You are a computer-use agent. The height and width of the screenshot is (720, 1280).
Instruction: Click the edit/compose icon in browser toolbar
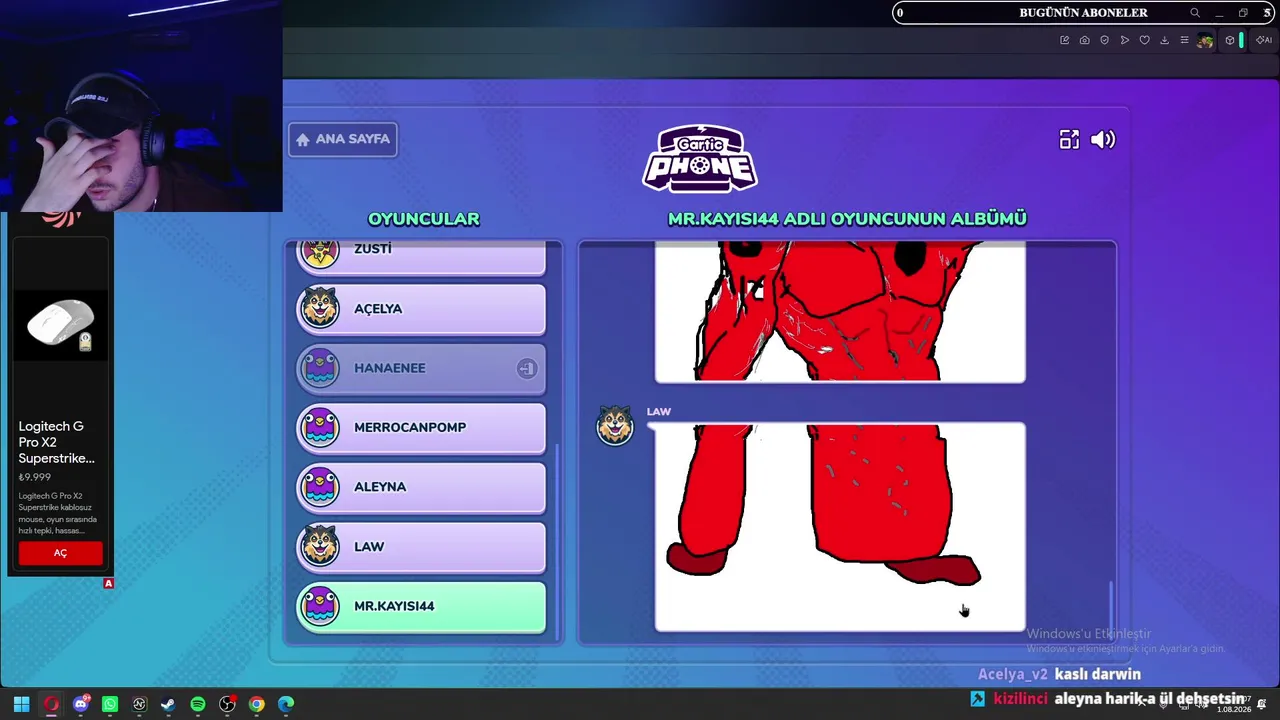coord(1064,40)
